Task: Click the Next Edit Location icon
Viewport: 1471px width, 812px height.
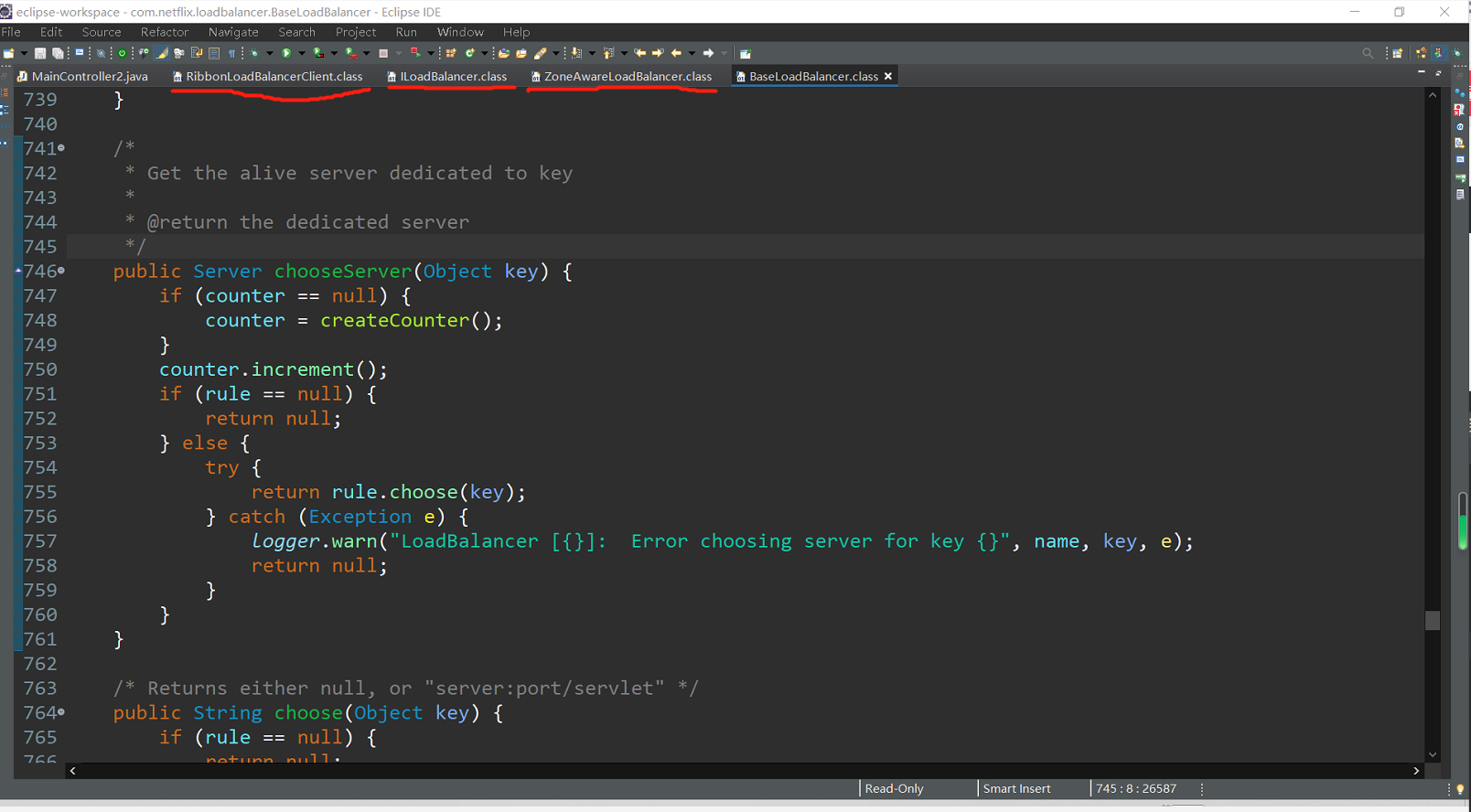Action: (x=658, y=53)
